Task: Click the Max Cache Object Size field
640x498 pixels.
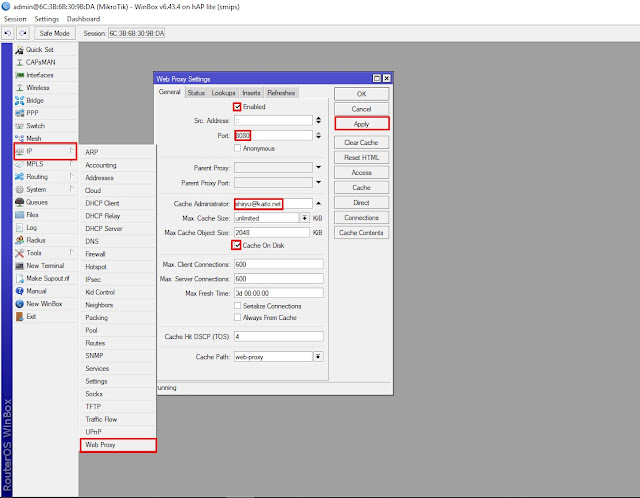Action: point(272,232)
